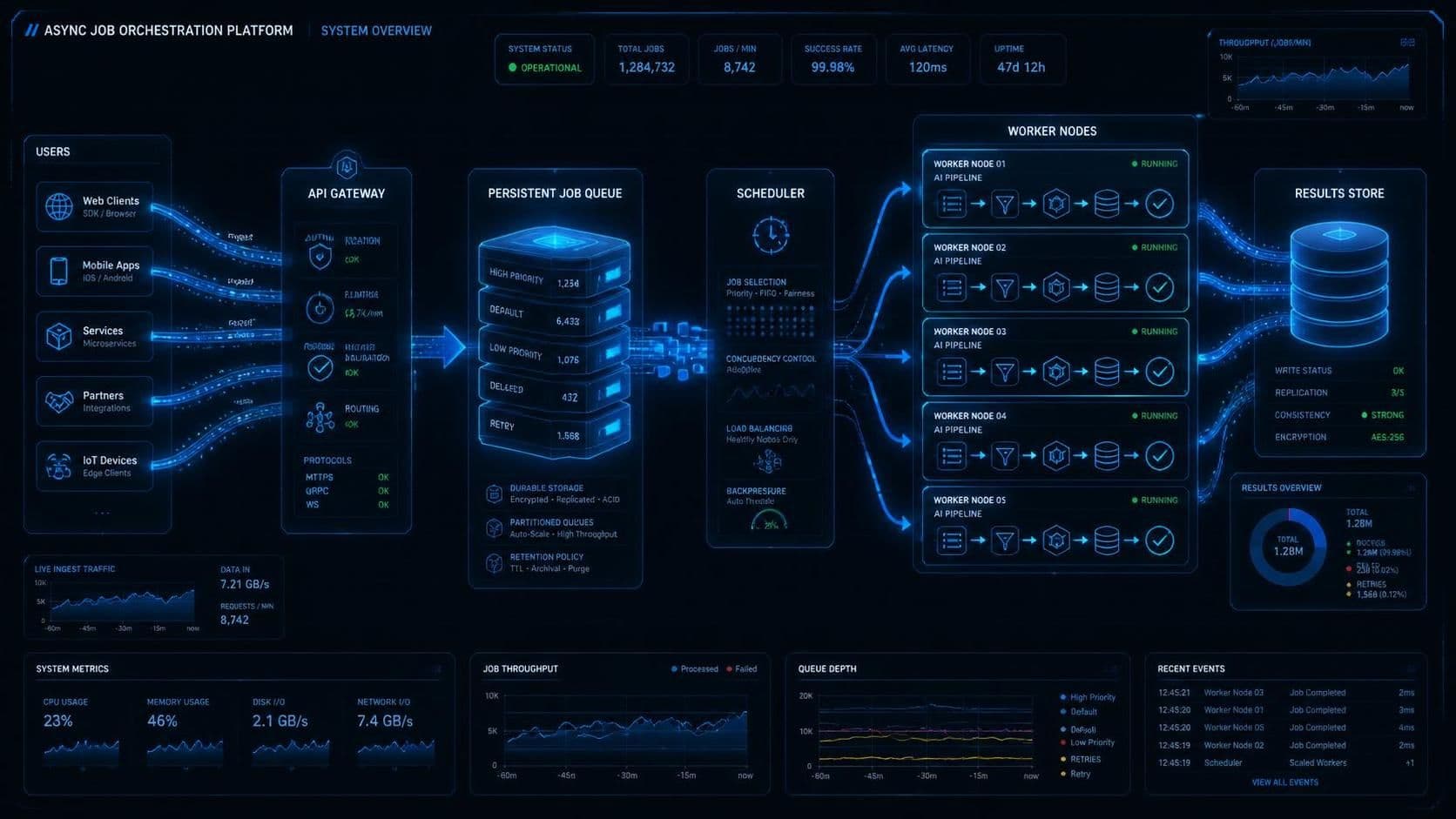Click the Network I/O 7.4 GB/s value
Image resolution: width=1456 pixels, height=819 pixels.
tap(385, 721)
